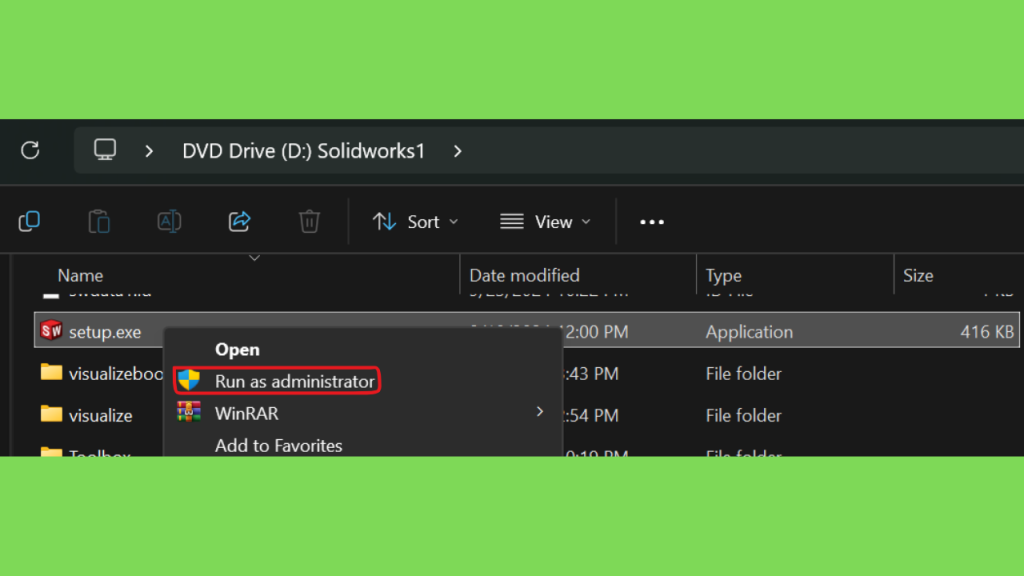Open the View dropdown
1024x576 pixels.
click(546, 222)
